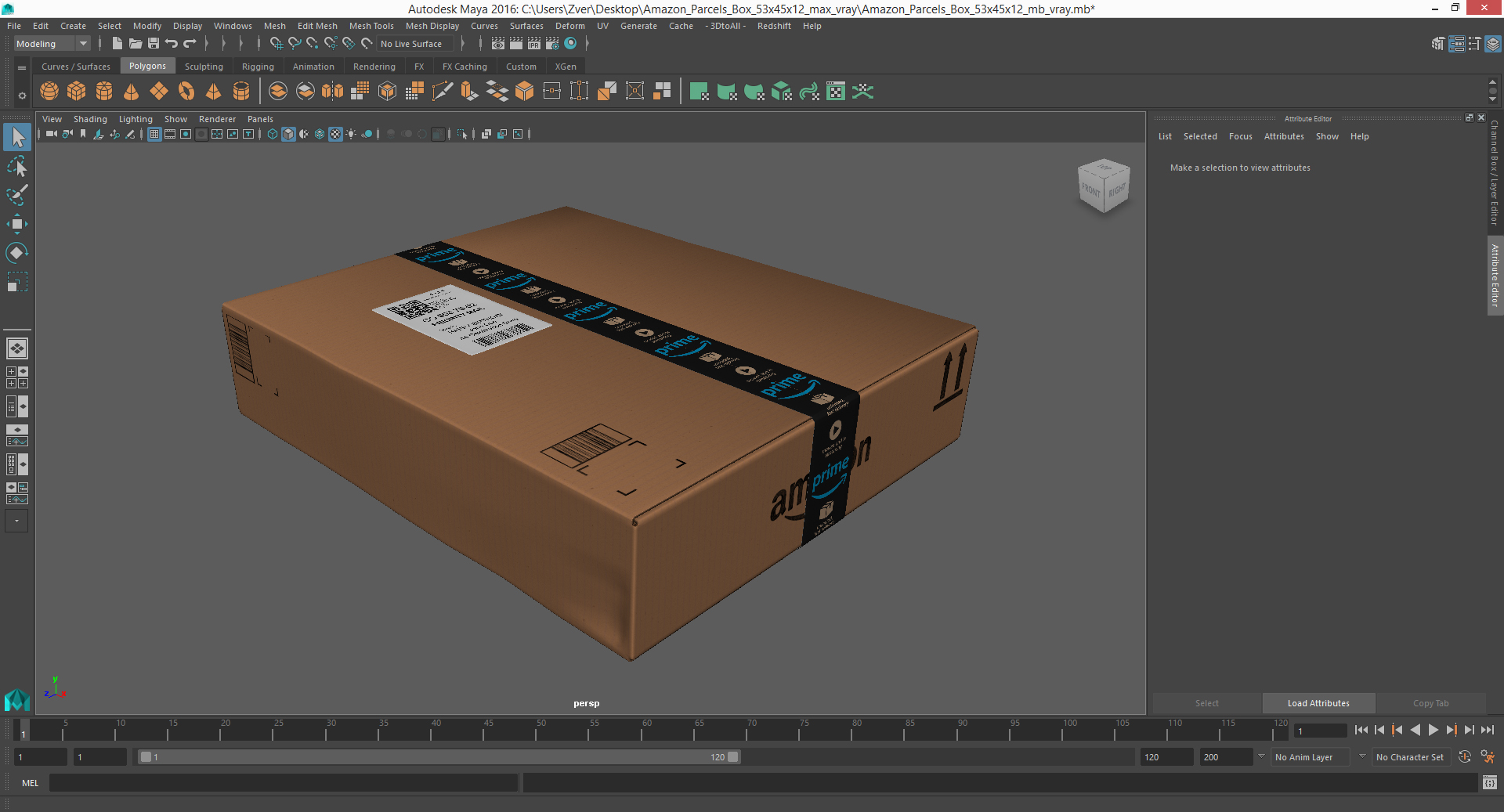This screenshot has height=812, width=1504.
Task: Create a polygon pyramid from the shelf
Action: click(x=214, y=92)
